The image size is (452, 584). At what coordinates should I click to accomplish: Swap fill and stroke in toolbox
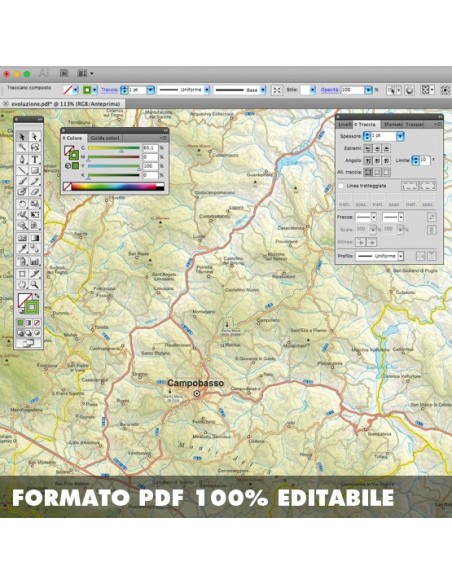coord(37,296)
